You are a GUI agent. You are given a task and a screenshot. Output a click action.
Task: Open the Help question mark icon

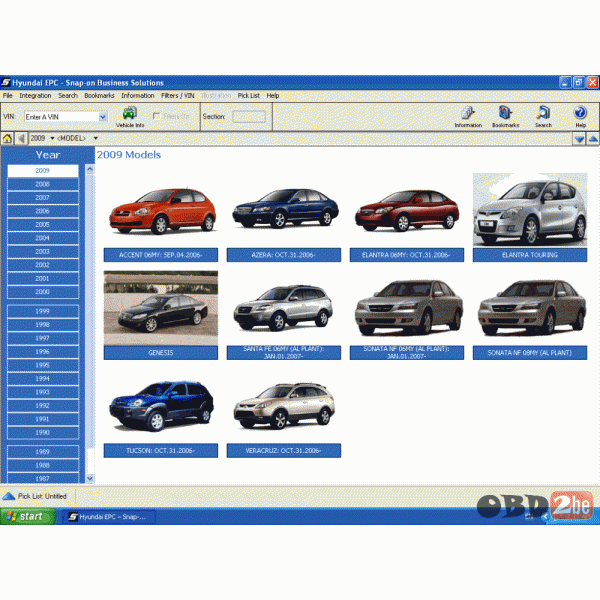580,113
